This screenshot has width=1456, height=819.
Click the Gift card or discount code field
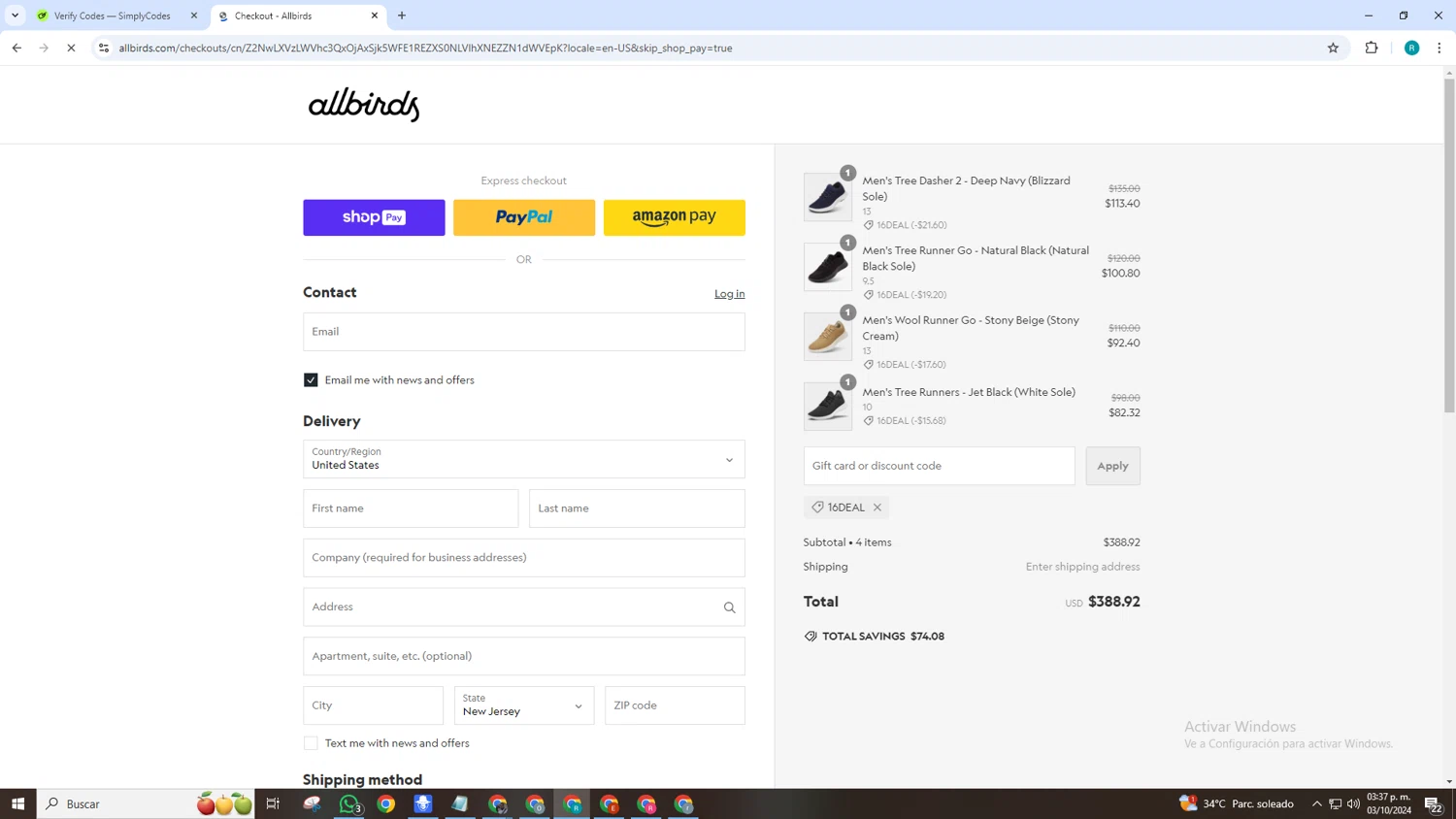coord(939,466)
